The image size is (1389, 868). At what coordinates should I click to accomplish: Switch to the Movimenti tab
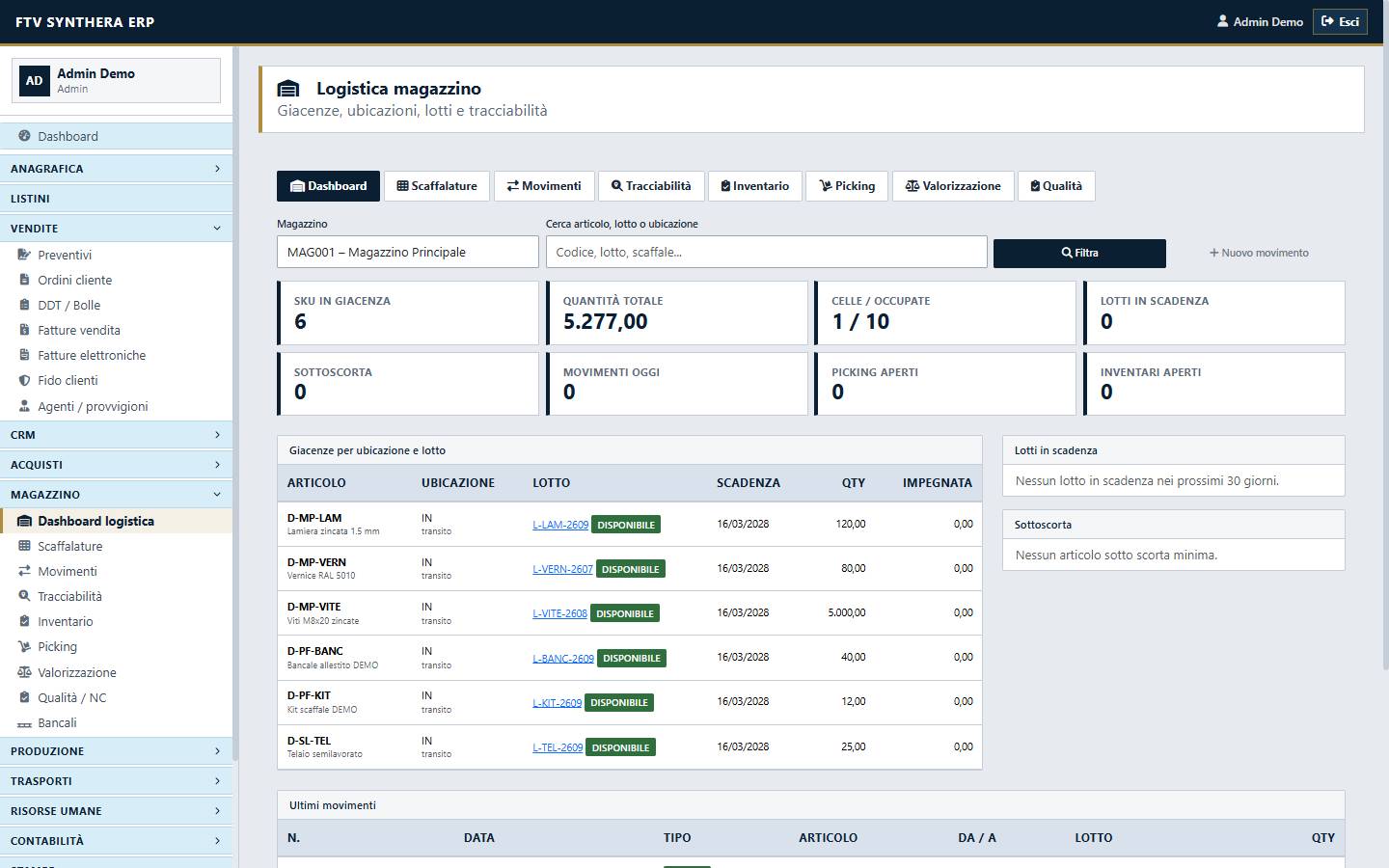[x=544, y=186]
